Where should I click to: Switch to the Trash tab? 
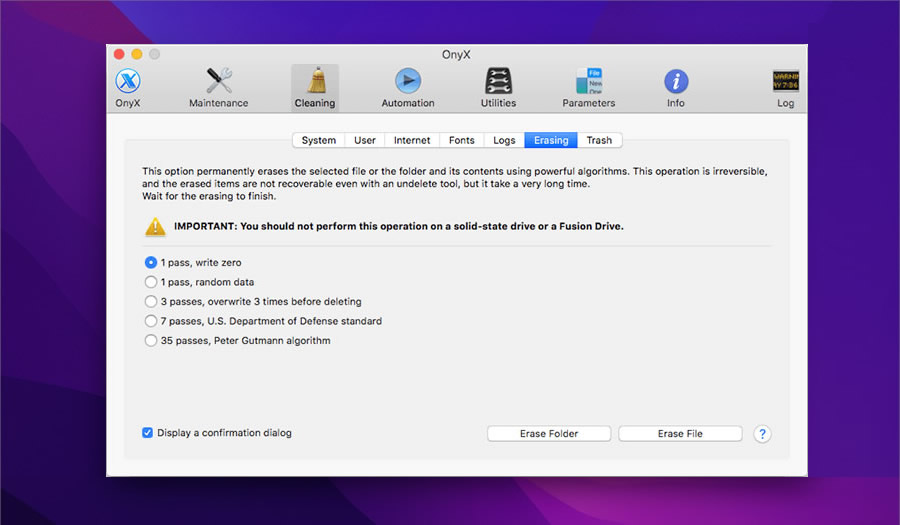pos(599,140)
